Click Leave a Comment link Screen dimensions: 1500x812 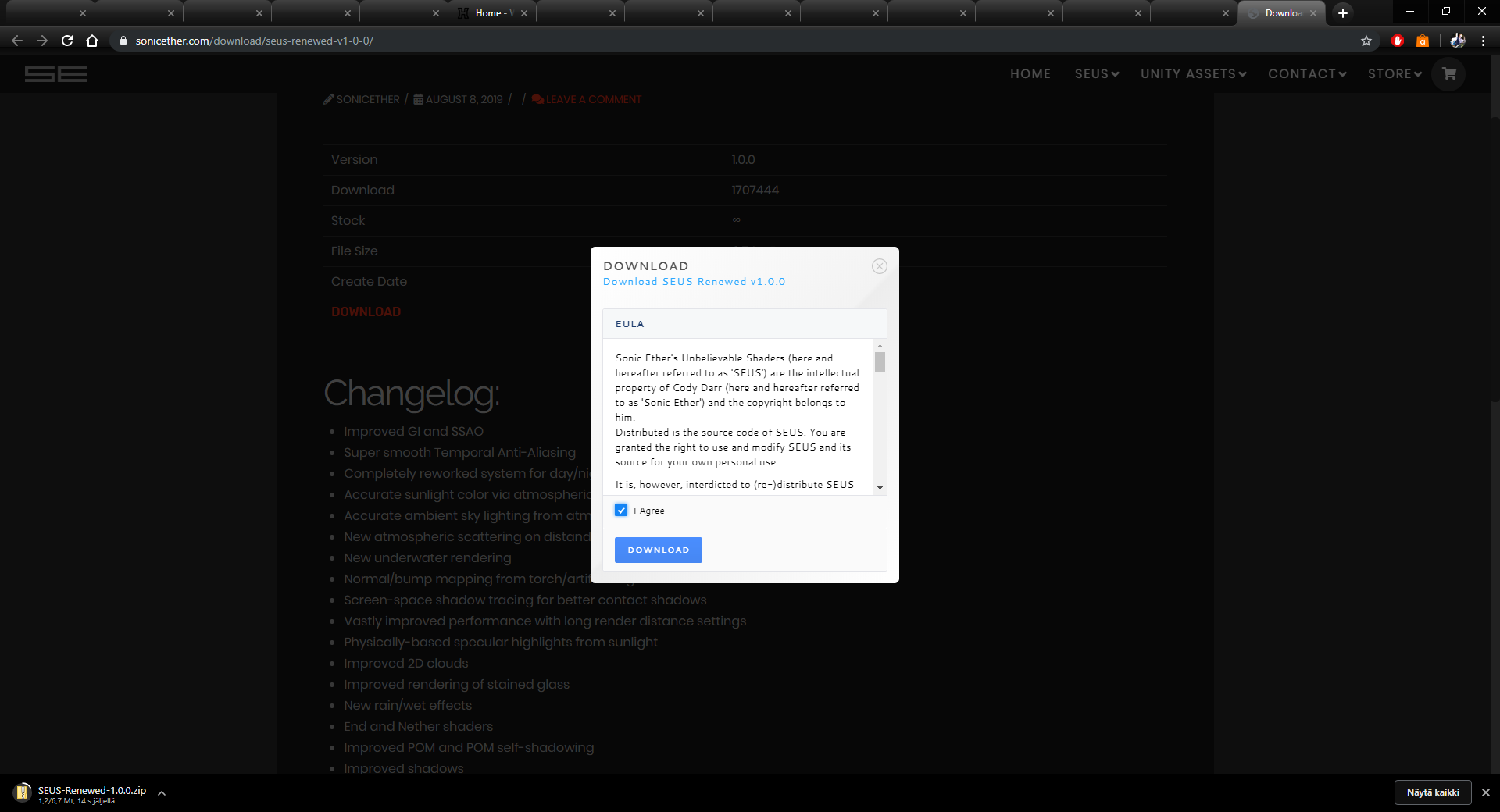click(x=587, y=99)
